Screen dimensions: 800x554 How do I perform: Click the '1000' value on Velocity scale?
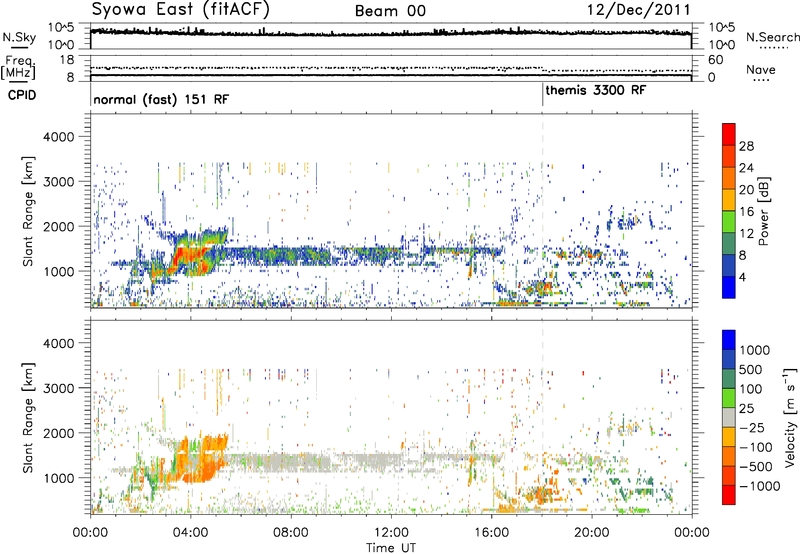[755, 350]
